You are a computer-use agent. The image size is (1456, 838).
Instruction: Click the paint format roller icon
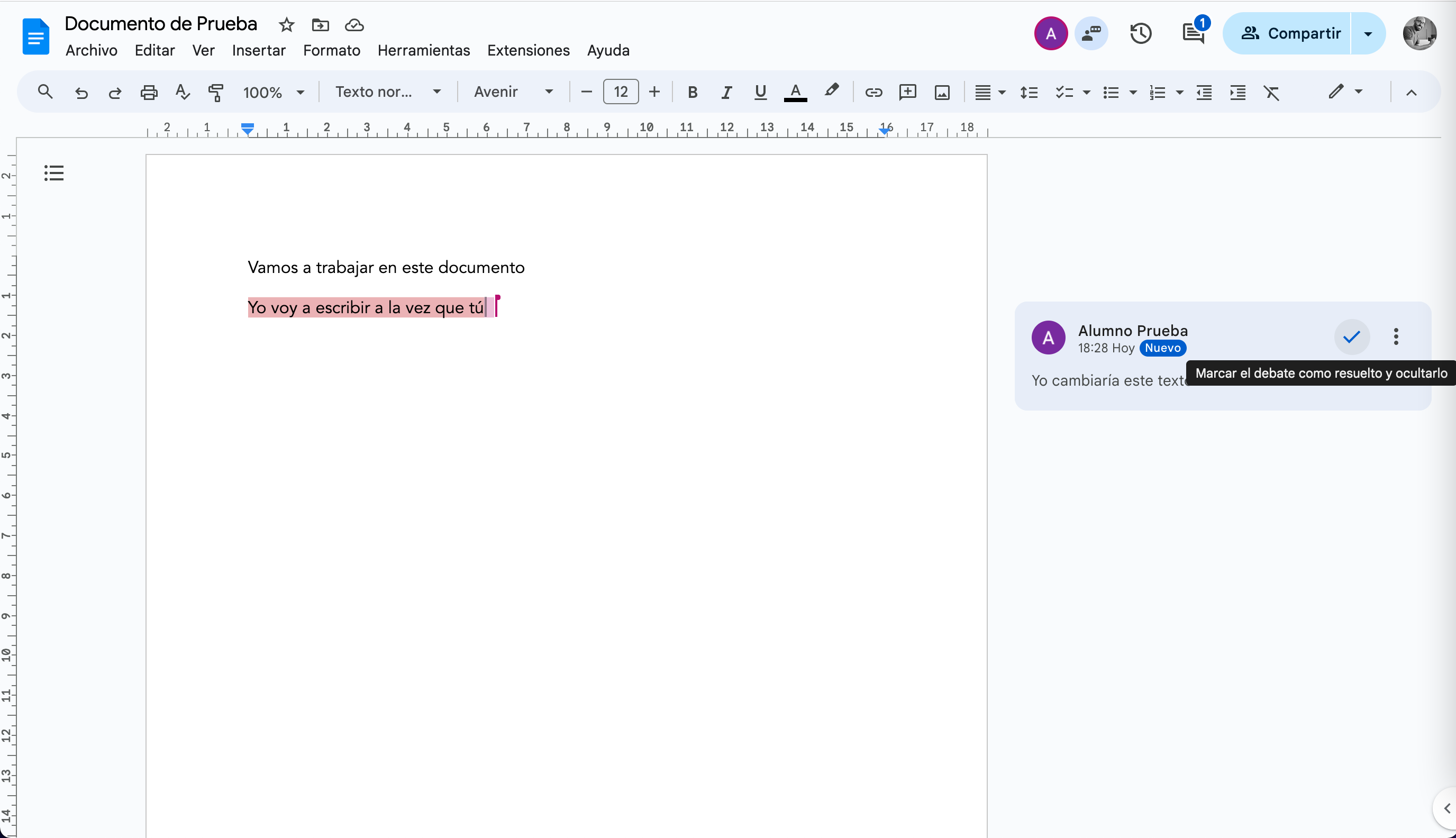click(x=216, y=92)
